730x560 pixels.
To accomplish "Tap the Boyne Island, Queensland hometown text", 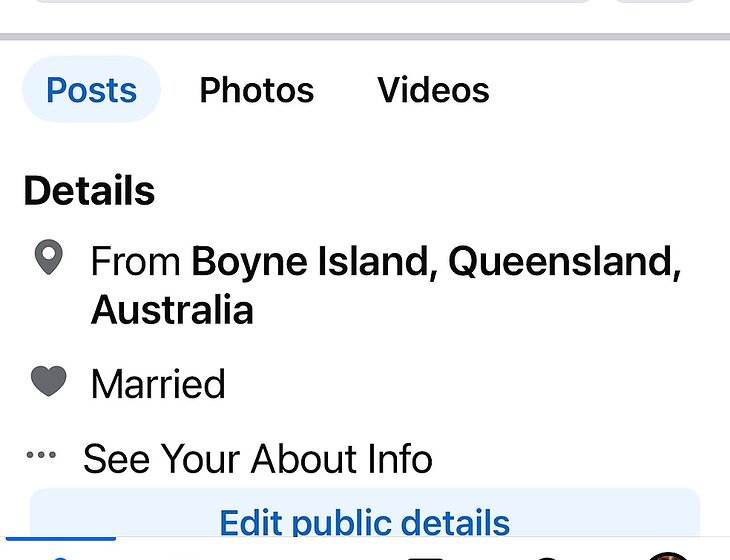I will 436,262.
